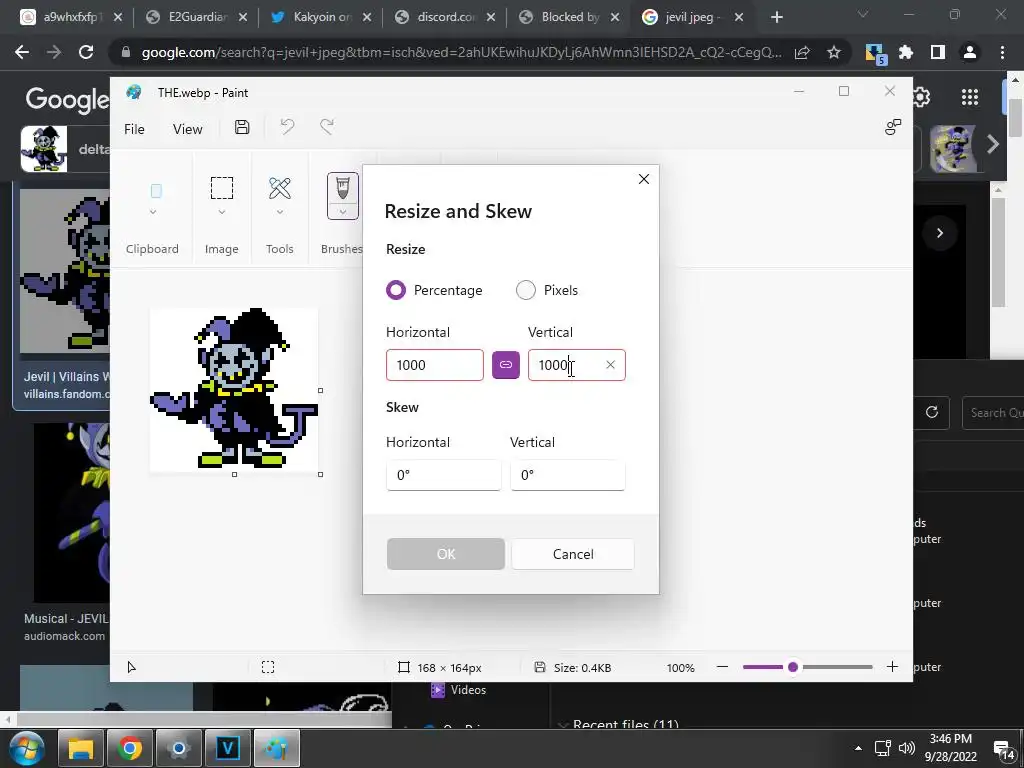The image size is (1024, 768).
Task: Switch to the Kakyoin Twitter tab
Action: [x=321, y=17]
